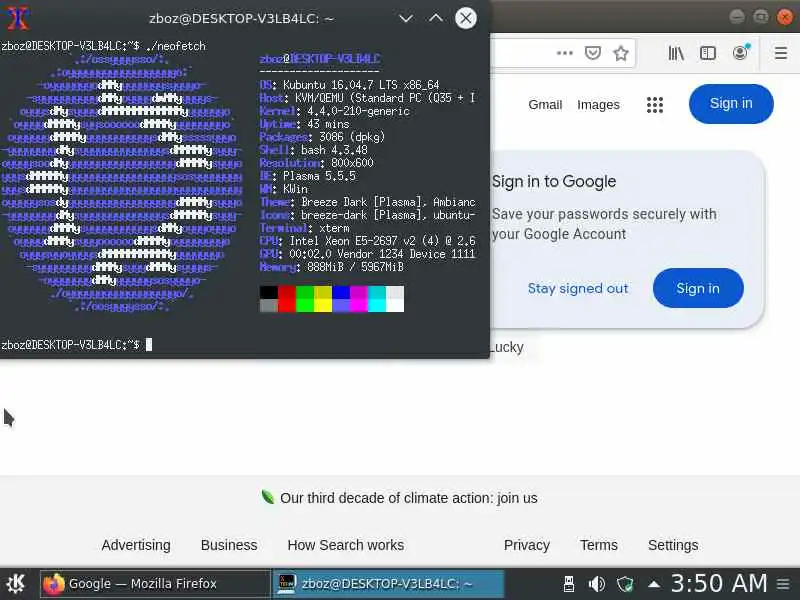Open panel settings hamburger in taskbar
800x600 pixels.
click(783, 583)
